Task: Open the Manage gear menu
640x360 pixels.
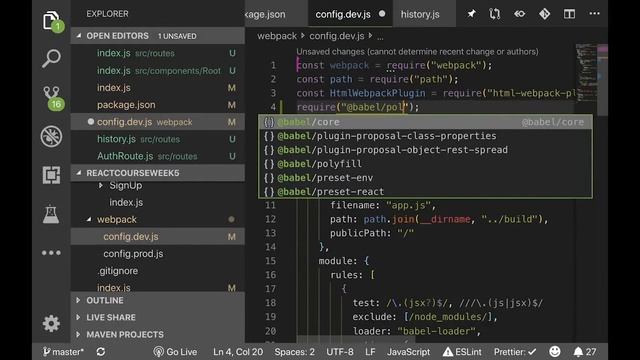Action: coord(51,323)
